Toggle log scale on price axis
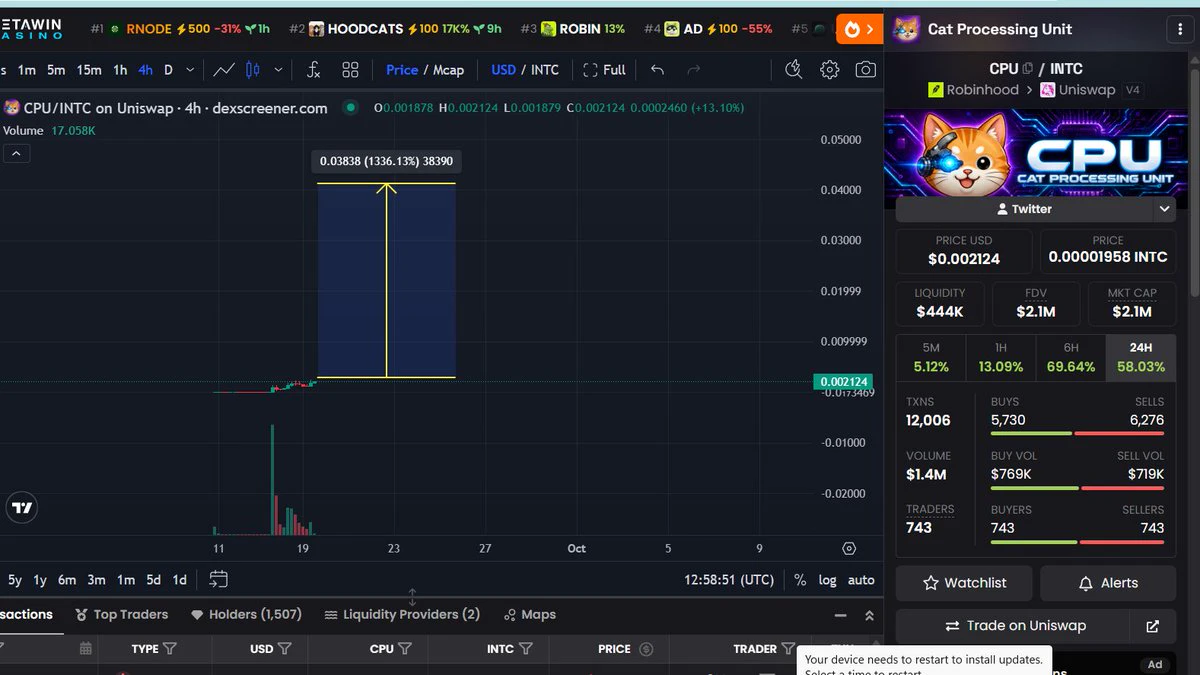 tap(827, 580)
